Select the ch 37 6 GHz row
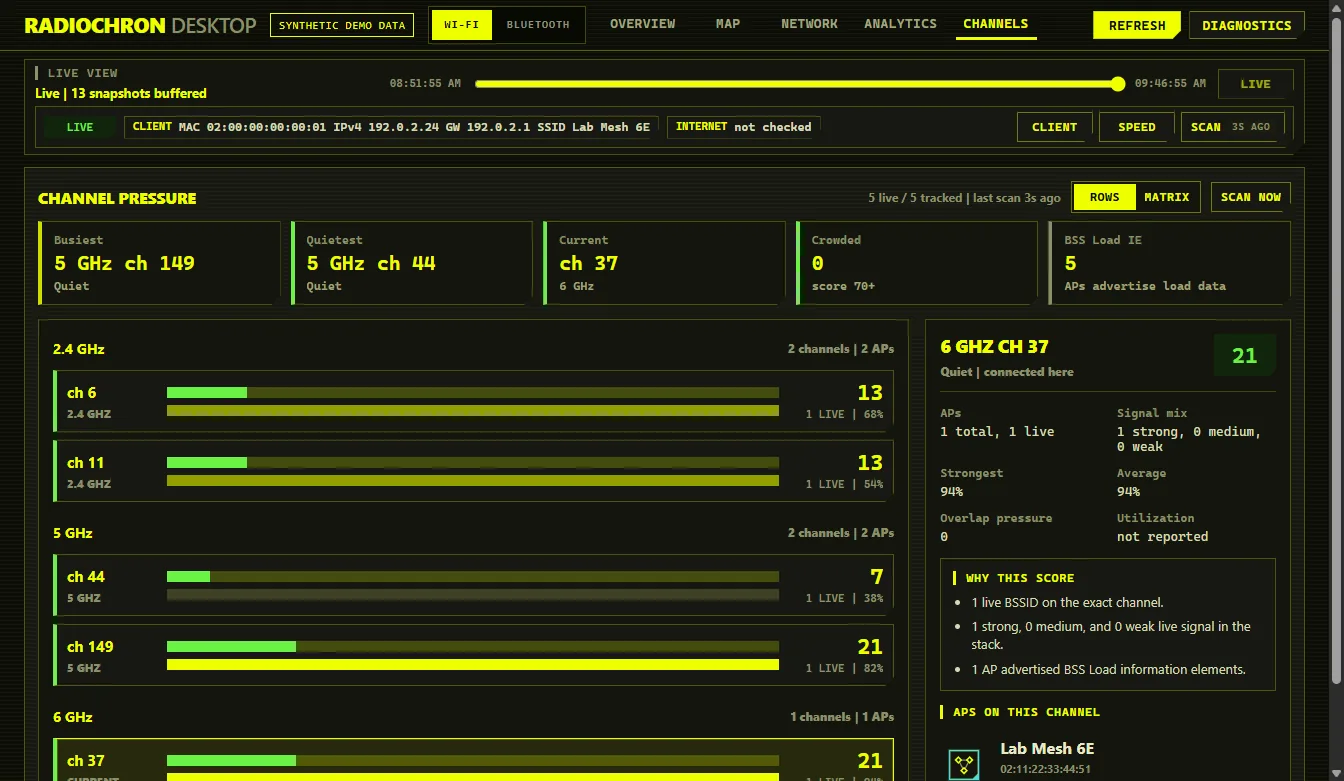 [x=473, y=760]
